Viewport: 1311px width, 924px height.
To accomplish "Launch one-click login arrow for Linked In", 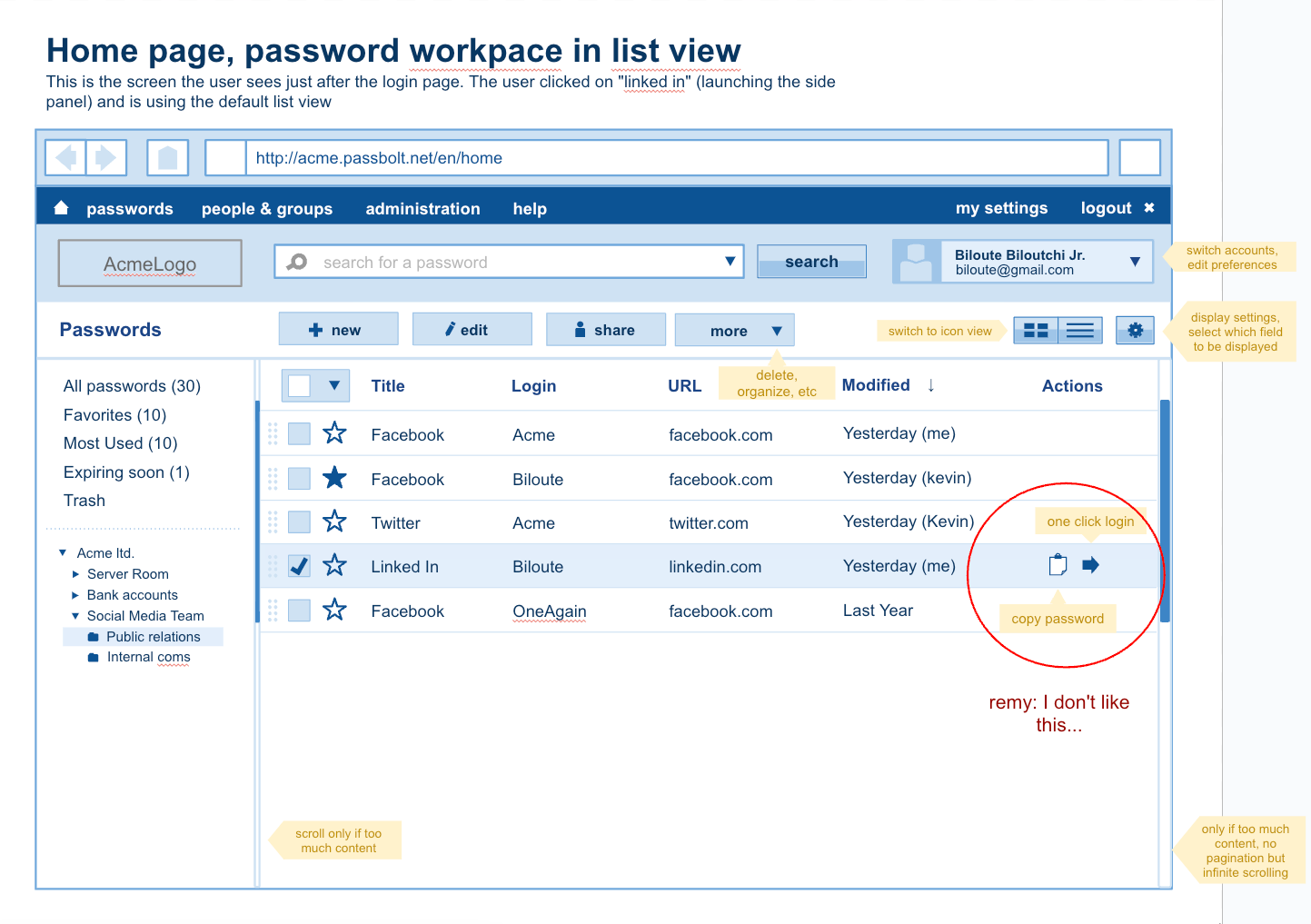I will (x=1090, y=564).
